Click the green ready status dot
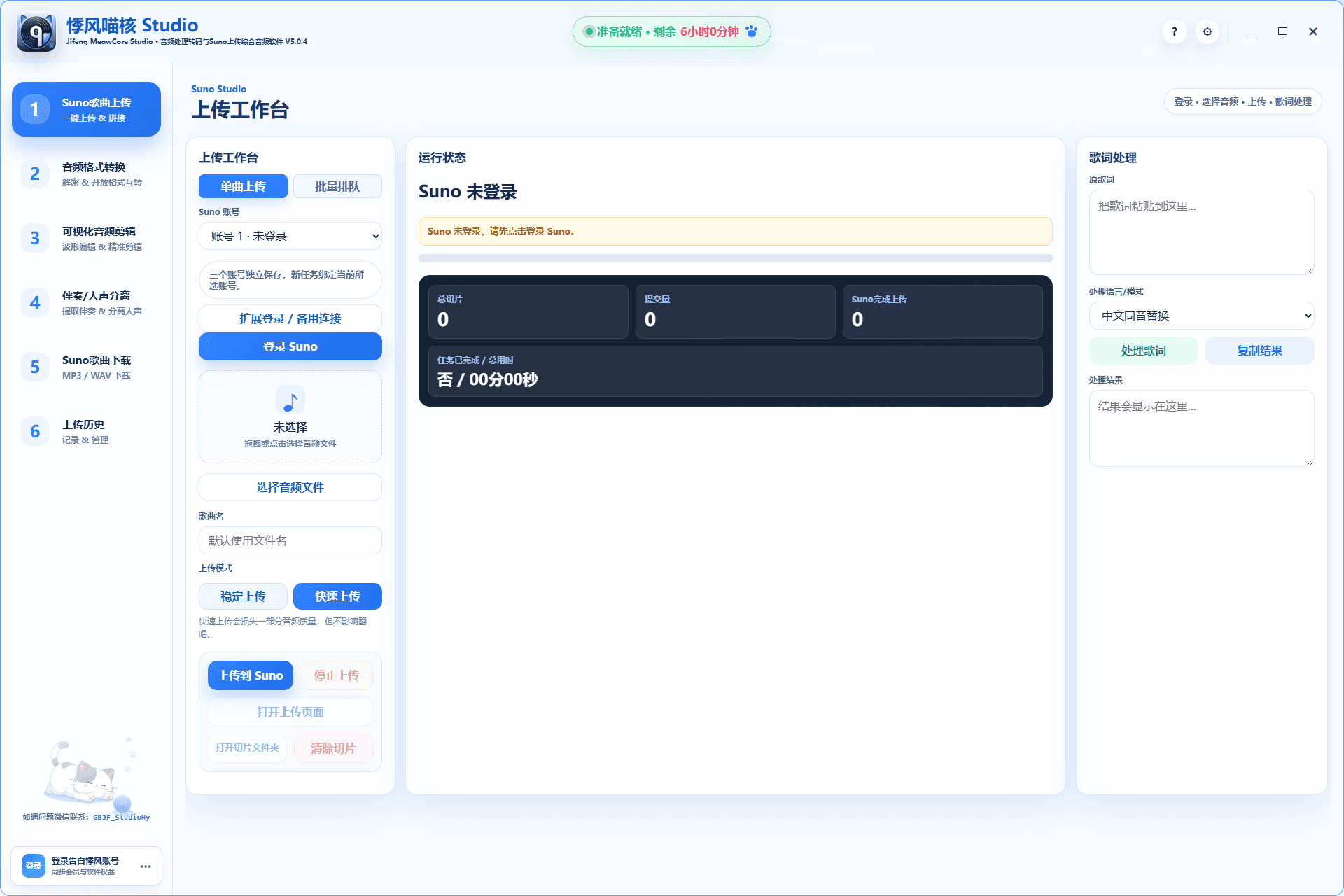Image resolution: width=1344 pixels, height=896 pixels. 589,31
